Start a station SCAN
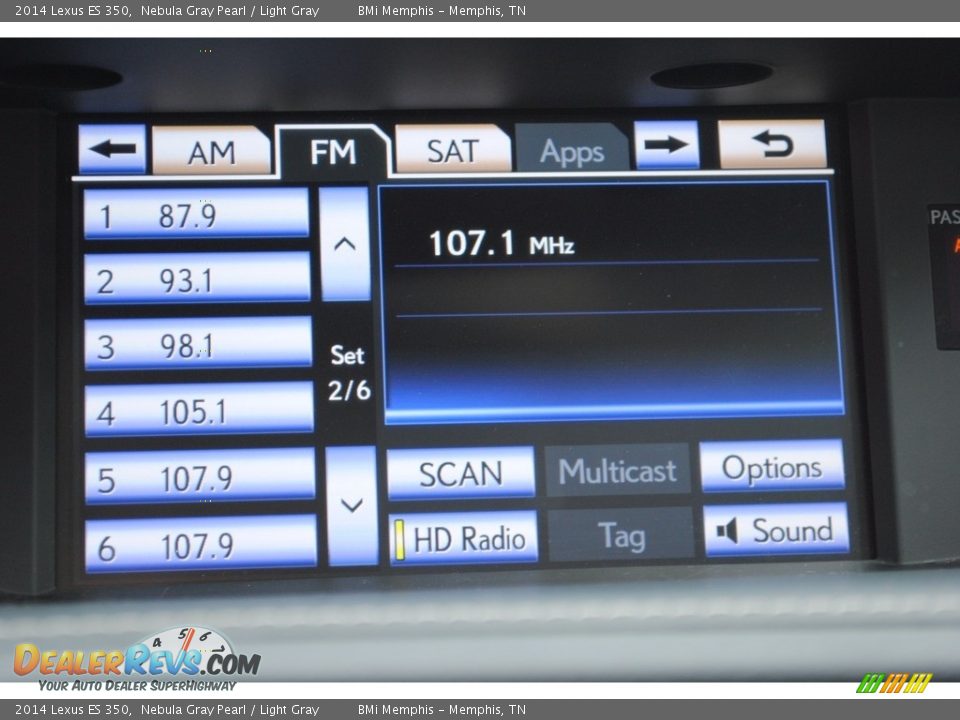Screen dimensions: 960x720 (462, 472)
